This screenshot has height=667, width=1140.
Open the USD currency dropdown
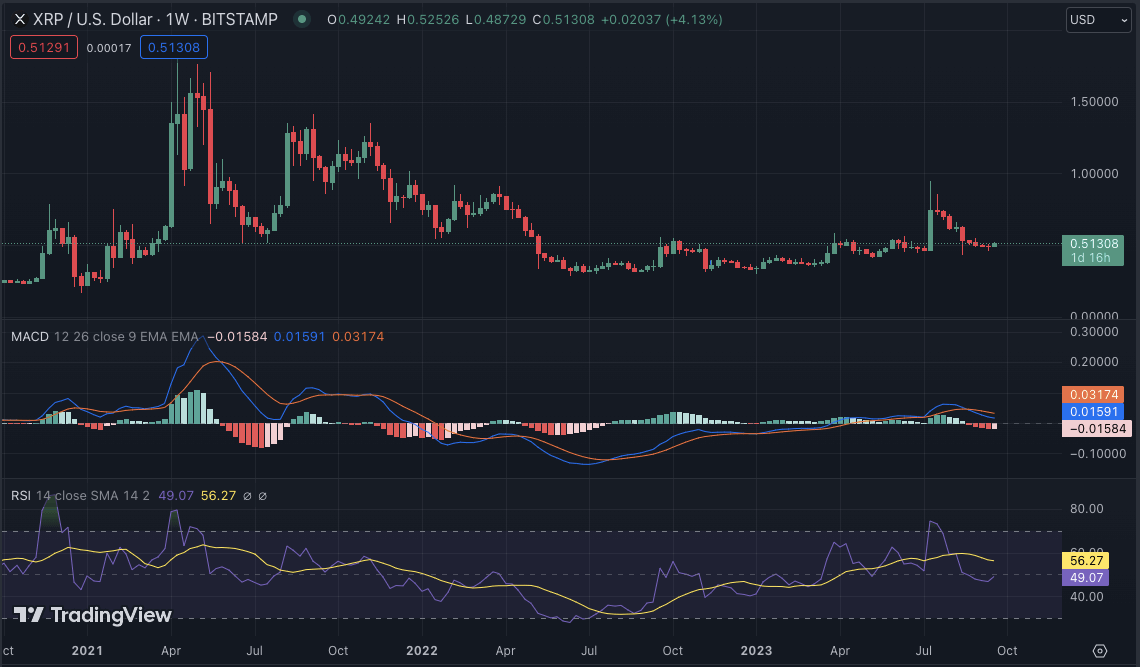1098,20
